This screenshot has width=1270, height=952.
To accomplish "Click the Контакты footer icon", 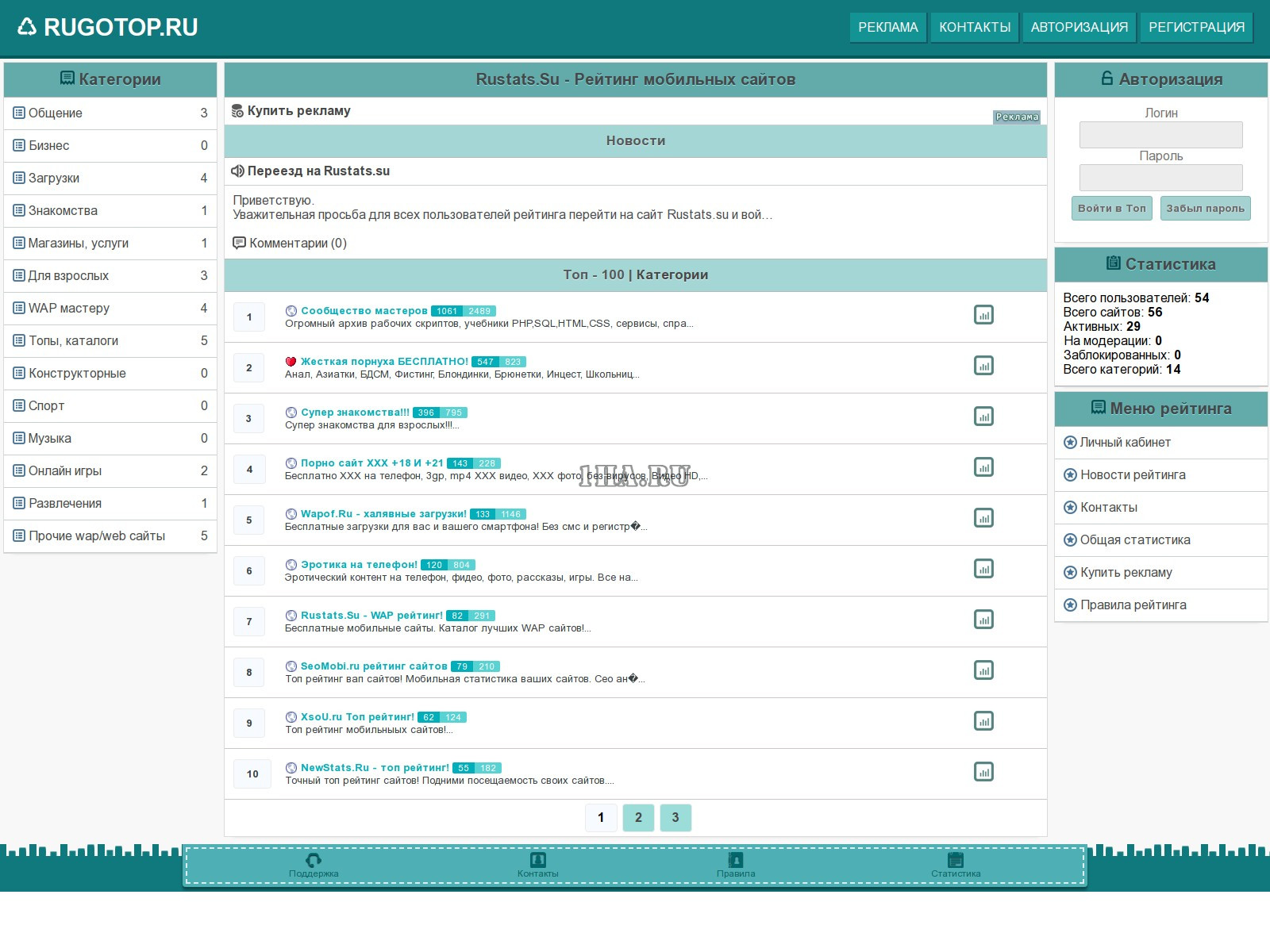I will (537, 861).
